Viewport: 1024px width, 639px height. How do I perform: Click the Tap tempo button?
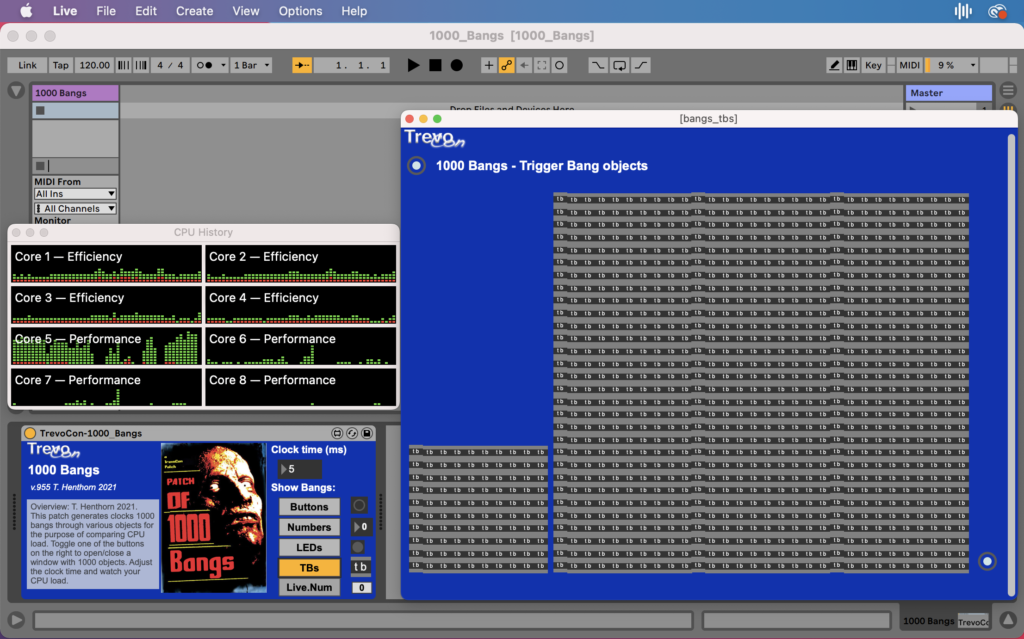click(x=61, y=65)
